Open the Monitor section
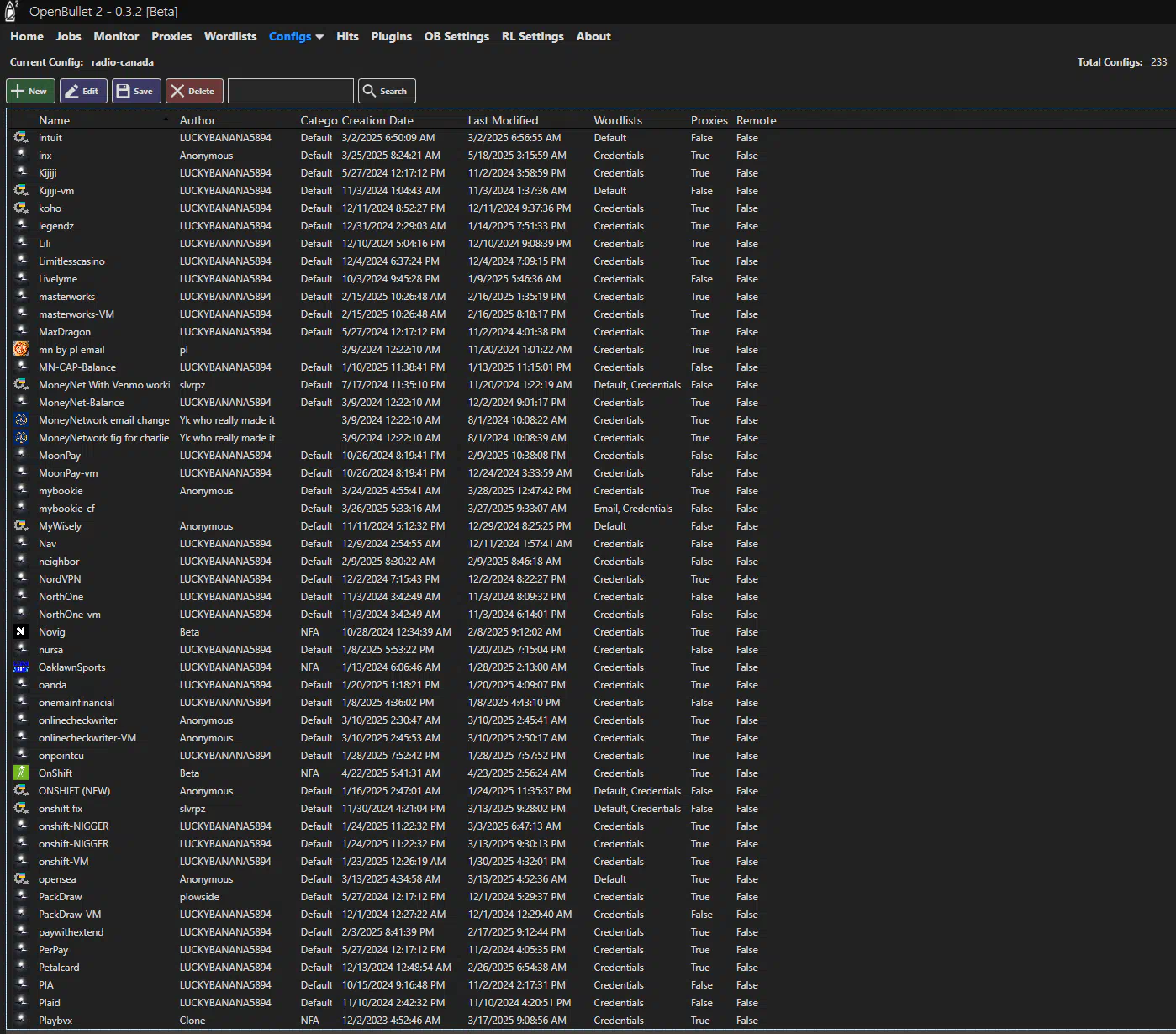 click(x=116, y=37)
